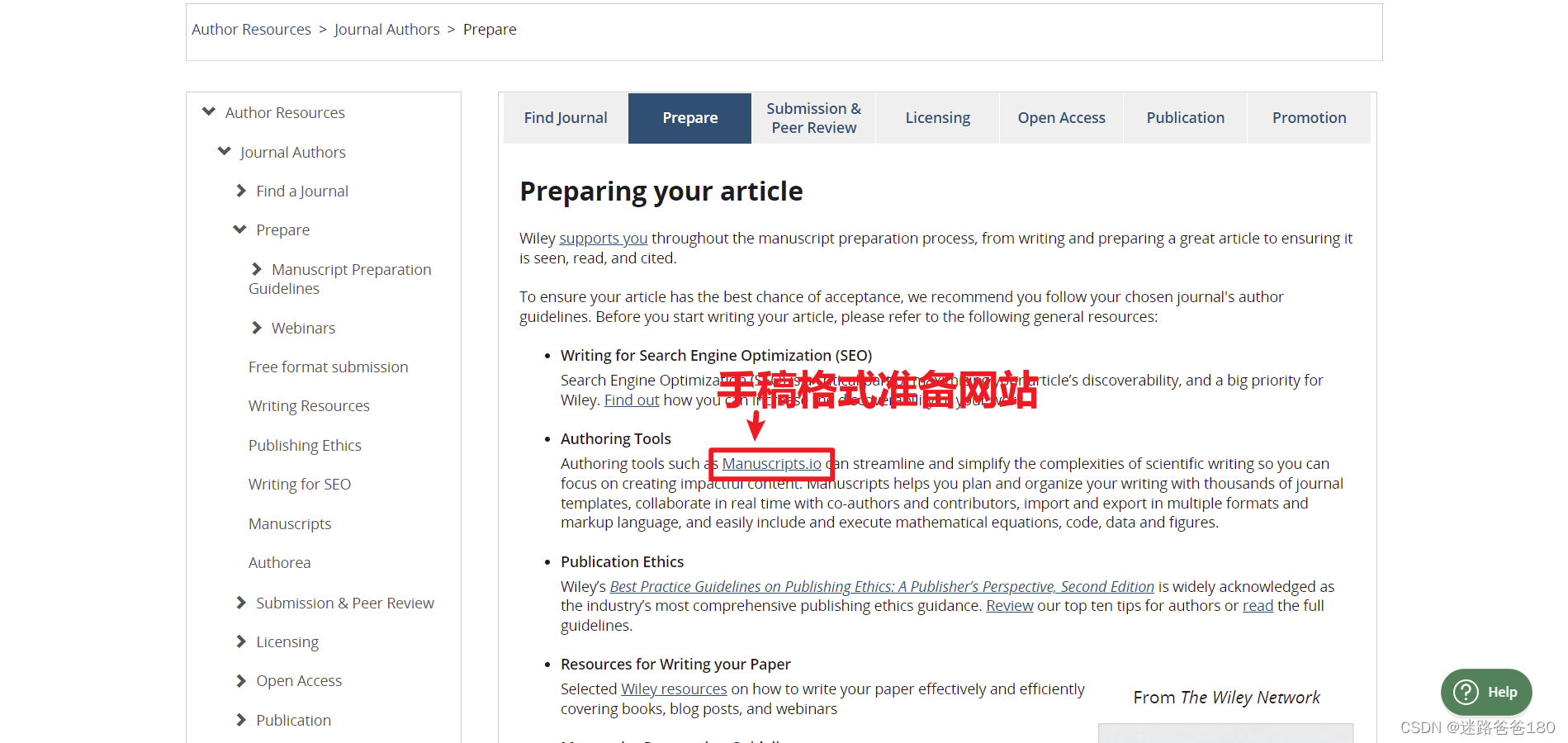Open the Submission & Peer Review tab
Image resolution: width=1568 pixels, height=743 pixels.
[x=812, y=117]
